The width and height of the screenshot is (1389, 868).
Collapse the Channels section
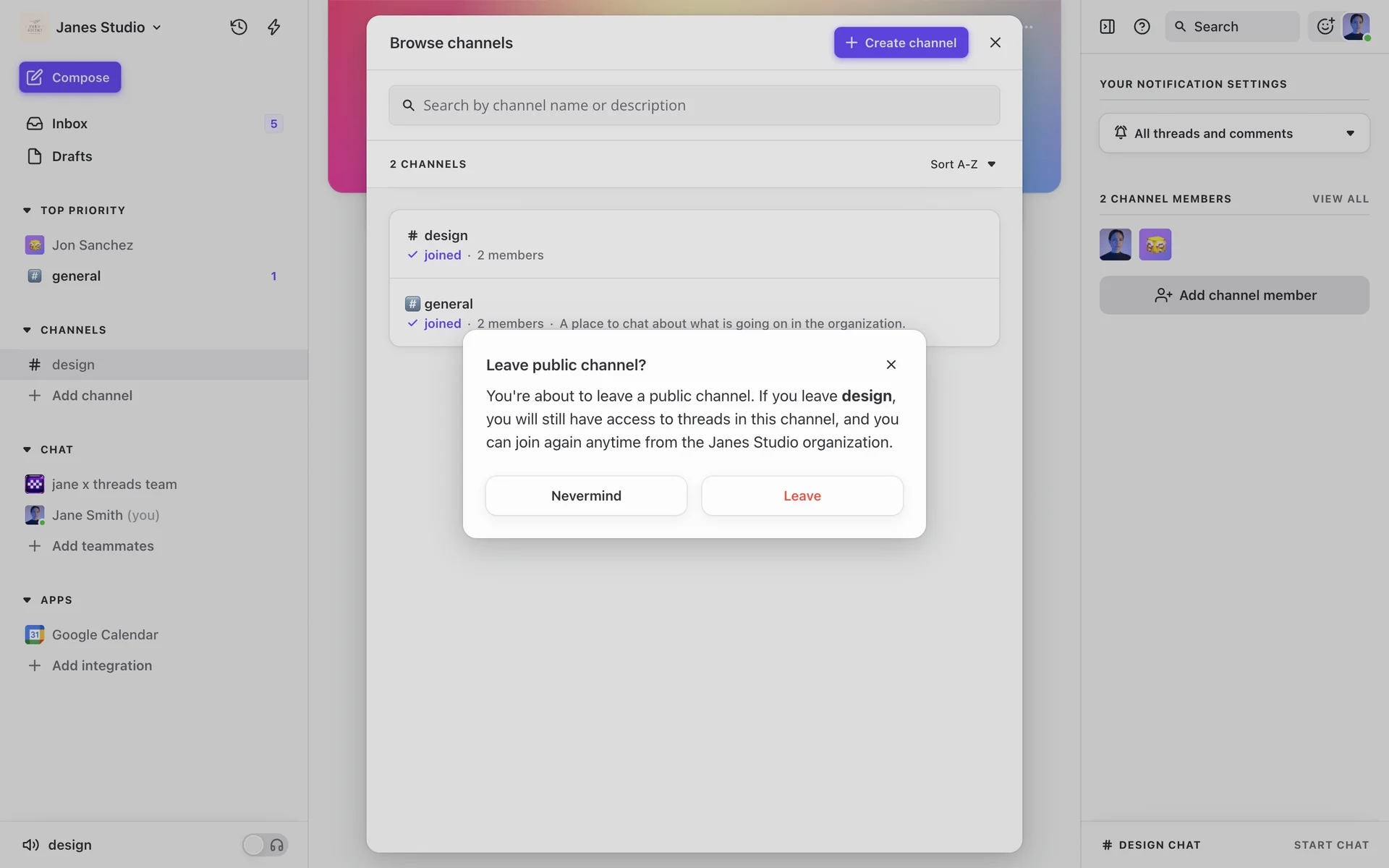tap(27, 330)
